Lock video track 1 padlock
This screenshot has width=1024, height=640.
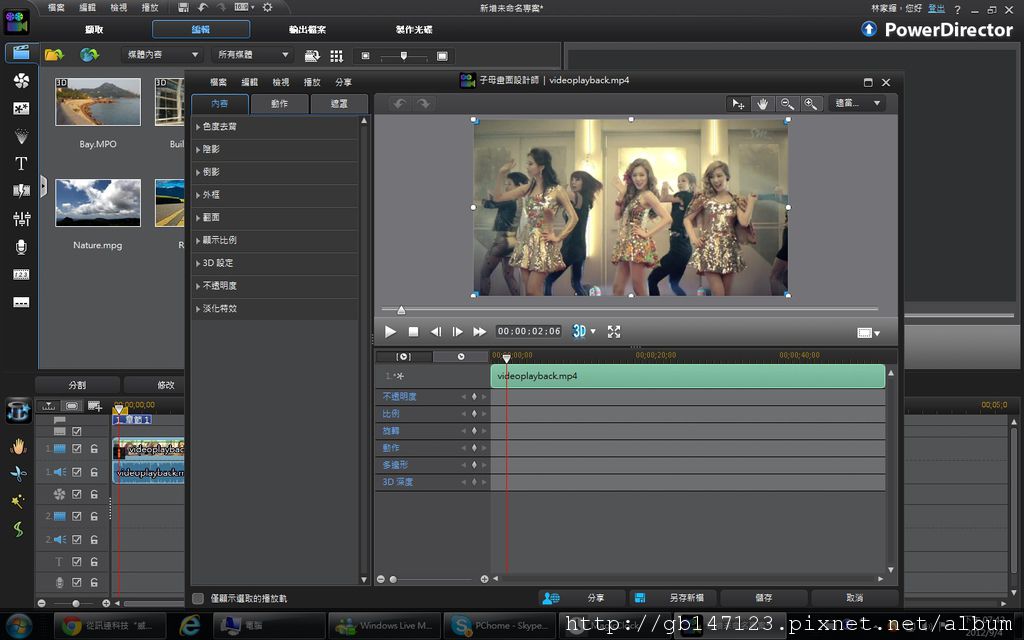(95, 449)
